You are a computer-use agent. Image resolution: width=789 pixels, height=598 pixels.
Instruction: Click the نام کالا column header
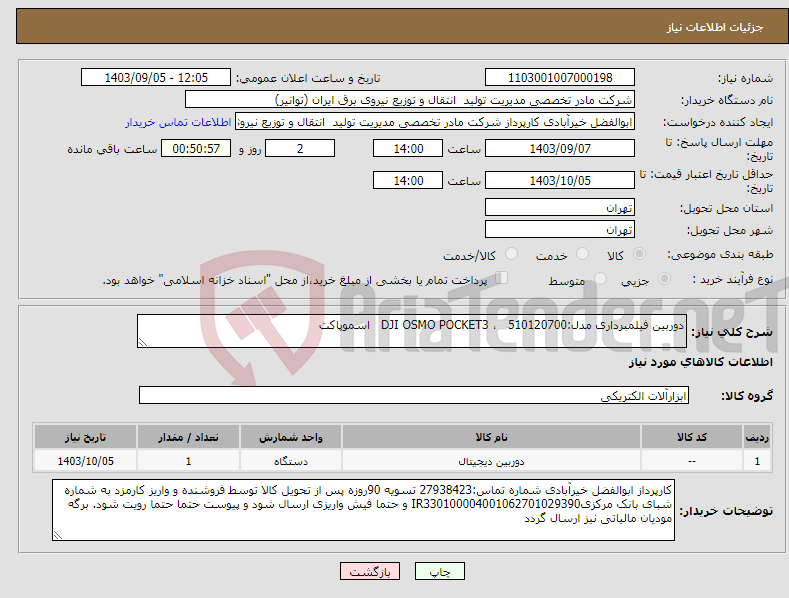(x=491, y=437)
